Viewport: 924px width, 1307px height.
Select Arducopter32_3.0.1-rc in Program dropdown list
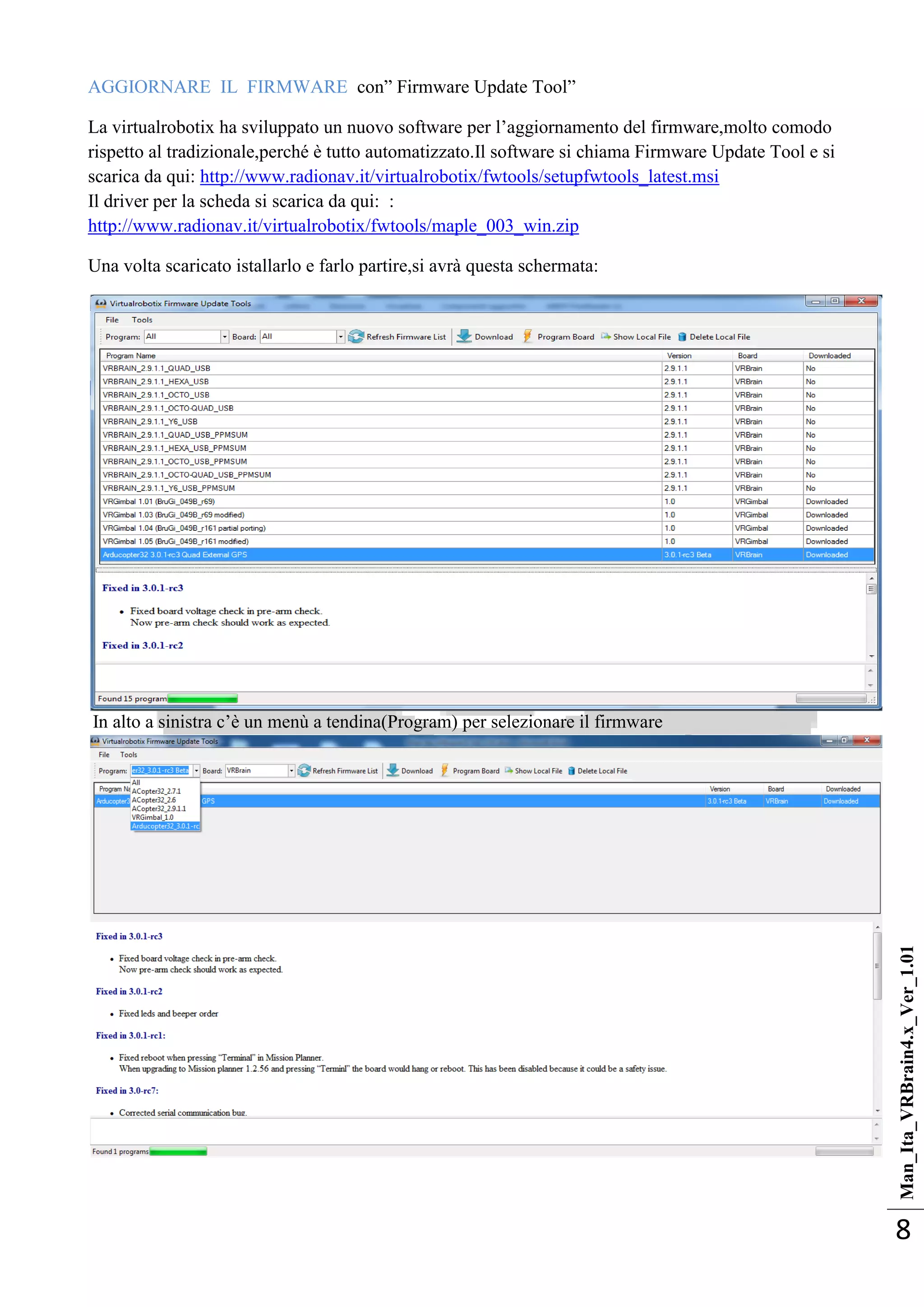click(165, 826)
